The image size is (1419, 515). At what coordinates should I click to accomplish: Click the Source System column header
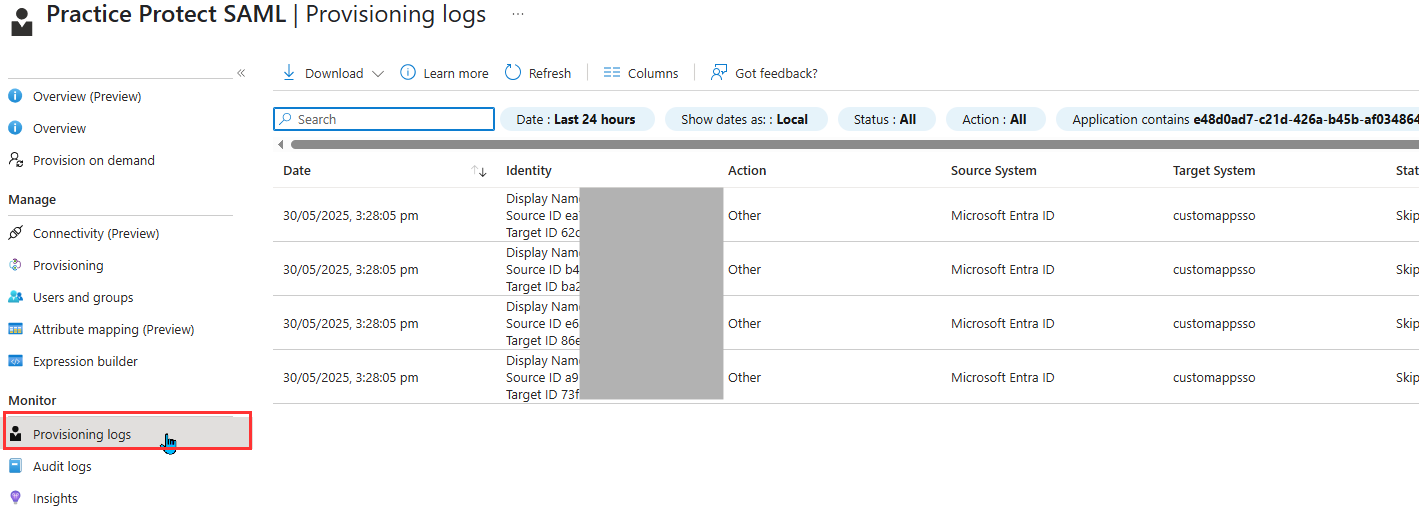(994, 171)
